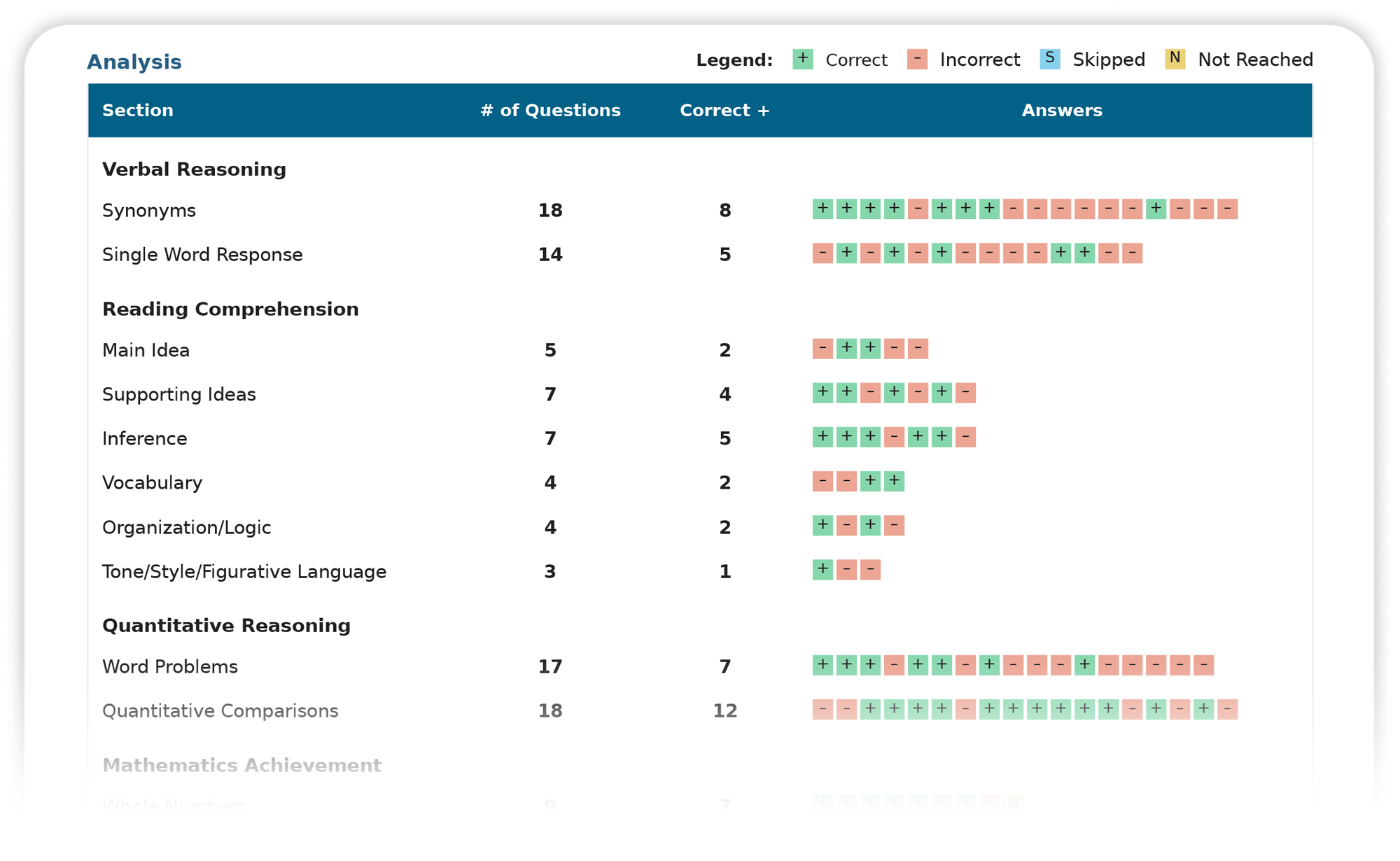This screenshot has width=1400, height=861.
Task: Select the Single Word Response row label
Action: pos(202,255)
